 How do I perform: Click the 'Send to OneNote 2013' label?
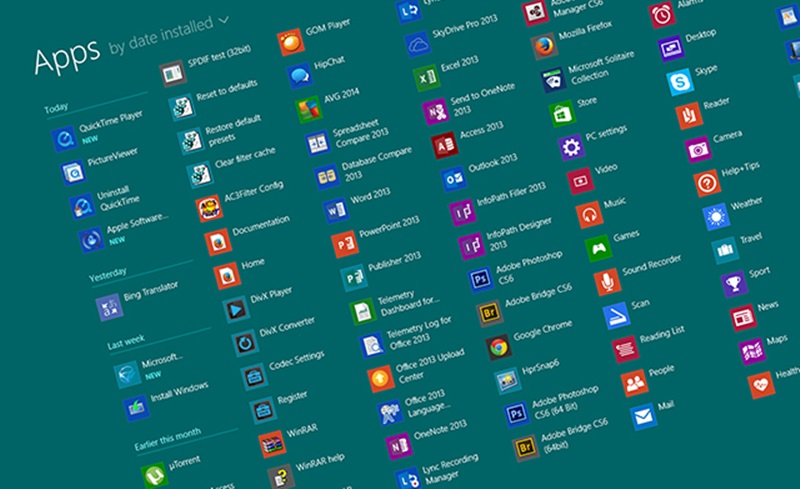coord(482,99)
